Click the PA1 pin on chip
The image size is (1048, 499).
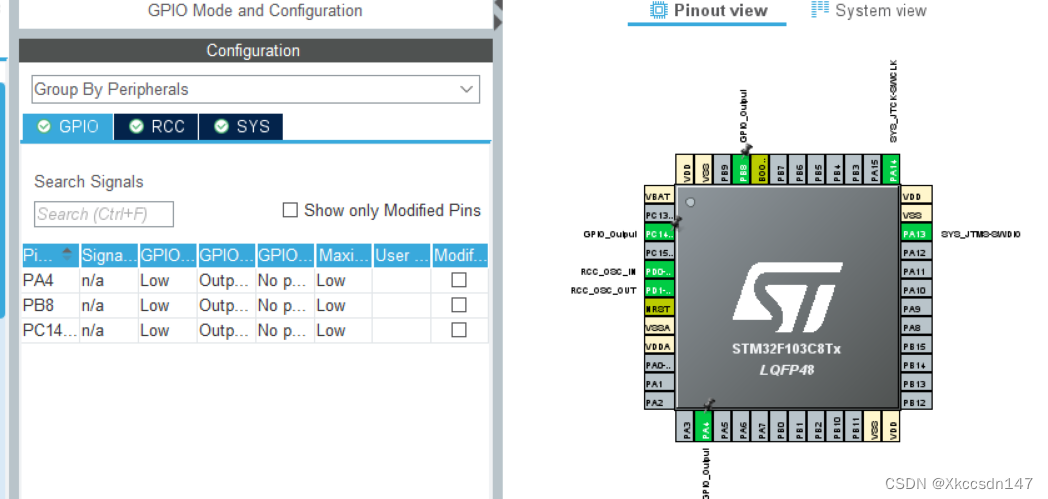(659, 384)
